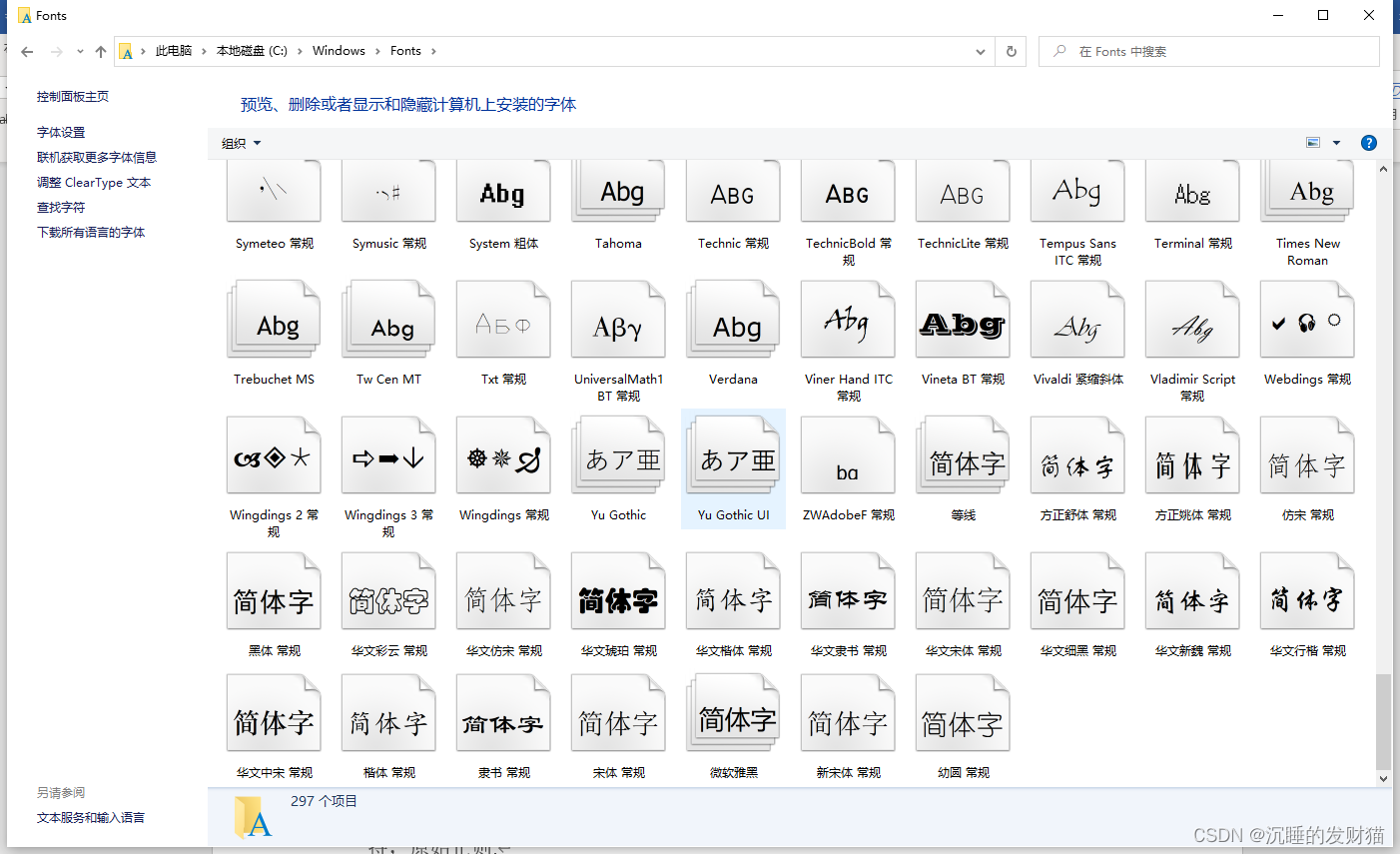Change the view with the layout icon
The height and width of the screenshot is (854, 1400).
pos(1313,143)
